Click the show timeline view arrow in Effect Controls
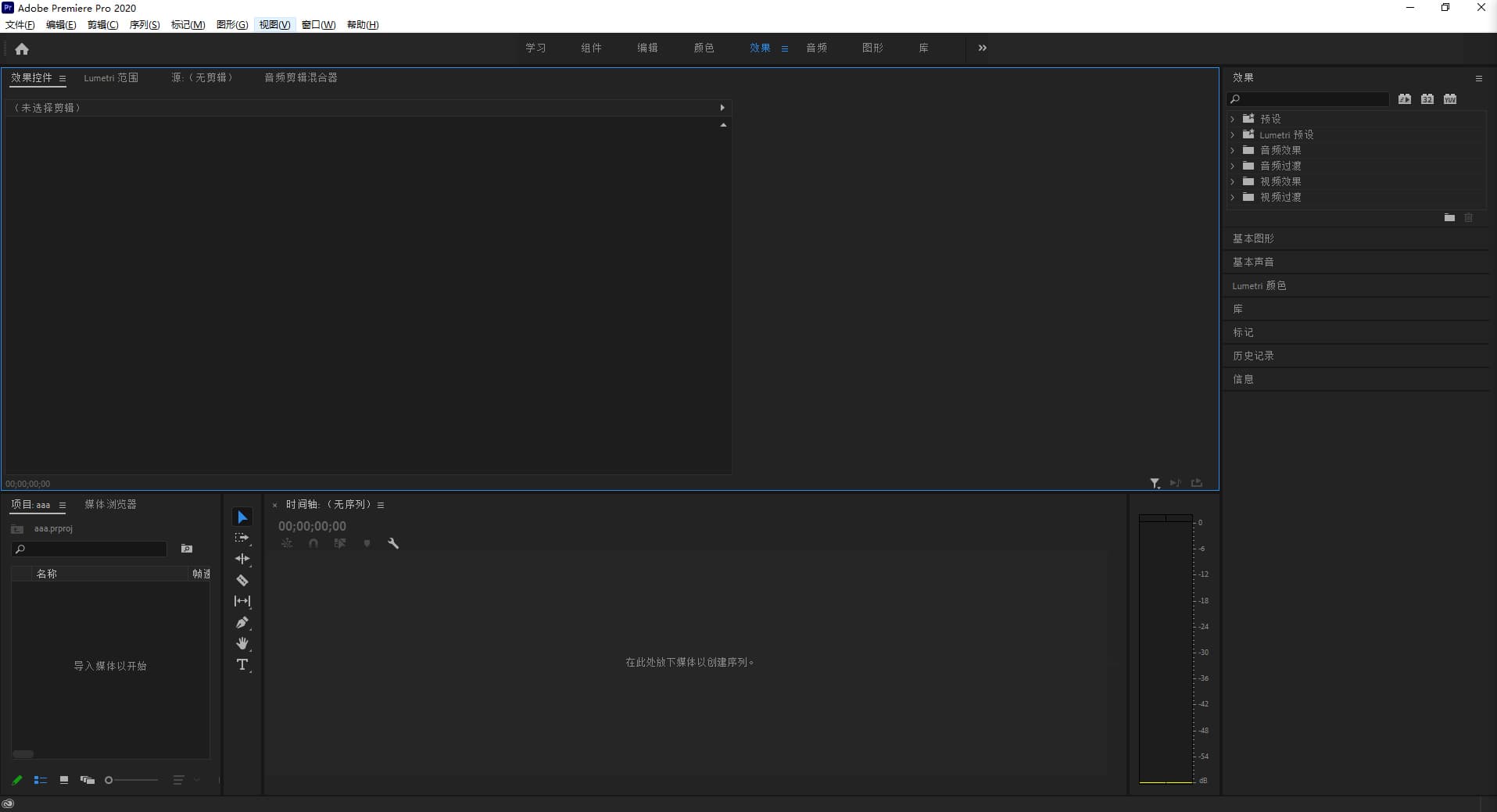 pyautogui.click(x=722, y=108)
